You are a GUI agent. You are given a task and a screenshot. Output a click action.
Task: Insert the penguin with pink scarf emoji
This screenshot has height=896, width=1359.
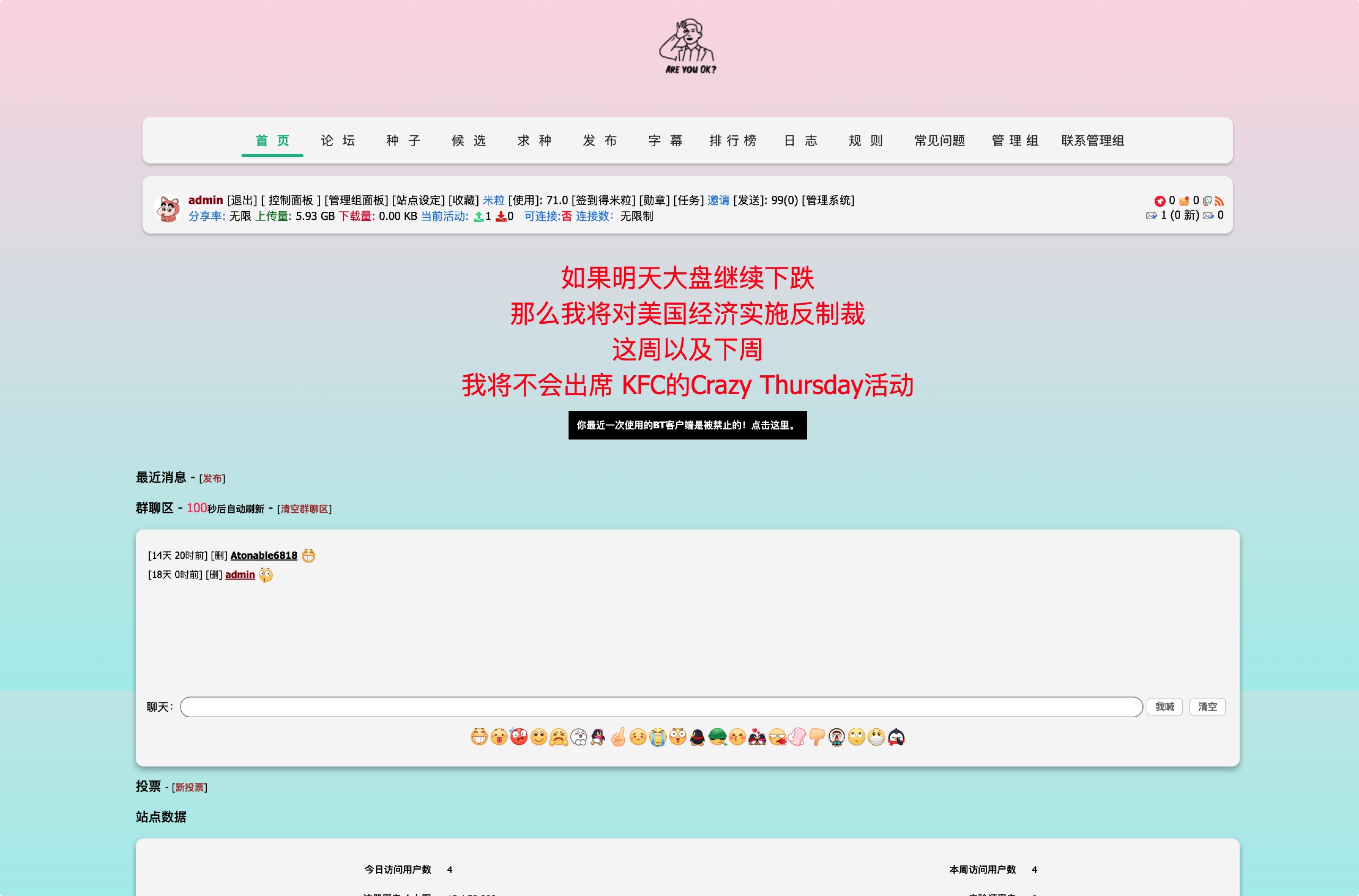pyautogui.click(x=598, y=737)
